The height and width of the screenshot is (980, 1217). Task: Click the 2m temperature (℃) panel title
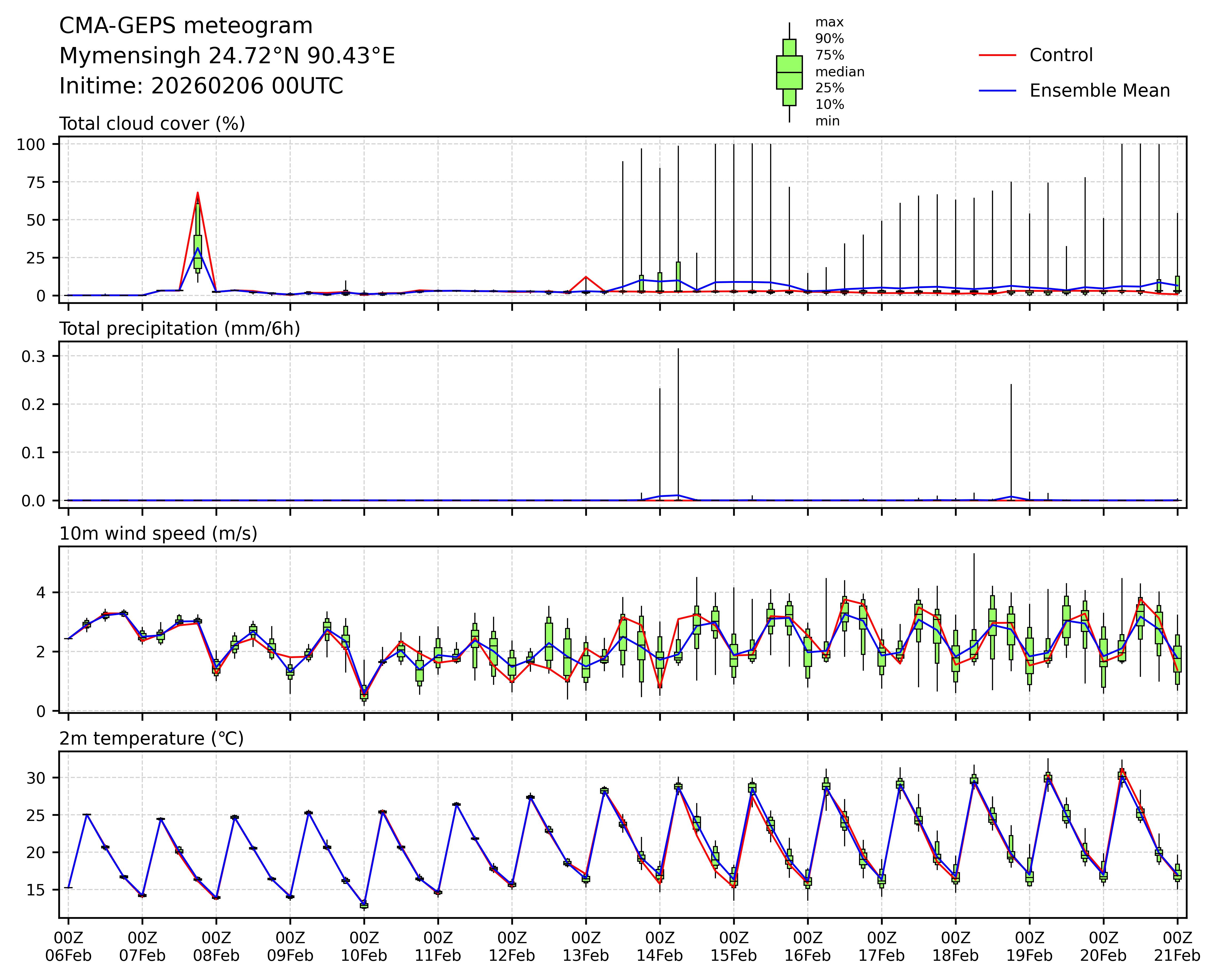click(x=151, y=738)
